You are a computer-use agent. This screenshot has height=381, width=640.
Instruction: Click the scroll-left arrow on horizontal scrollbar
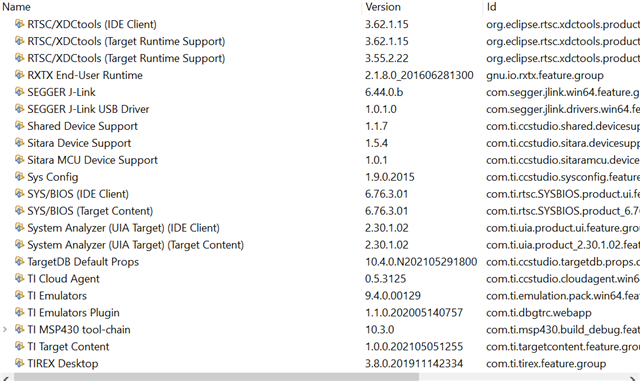pos(5,378)
